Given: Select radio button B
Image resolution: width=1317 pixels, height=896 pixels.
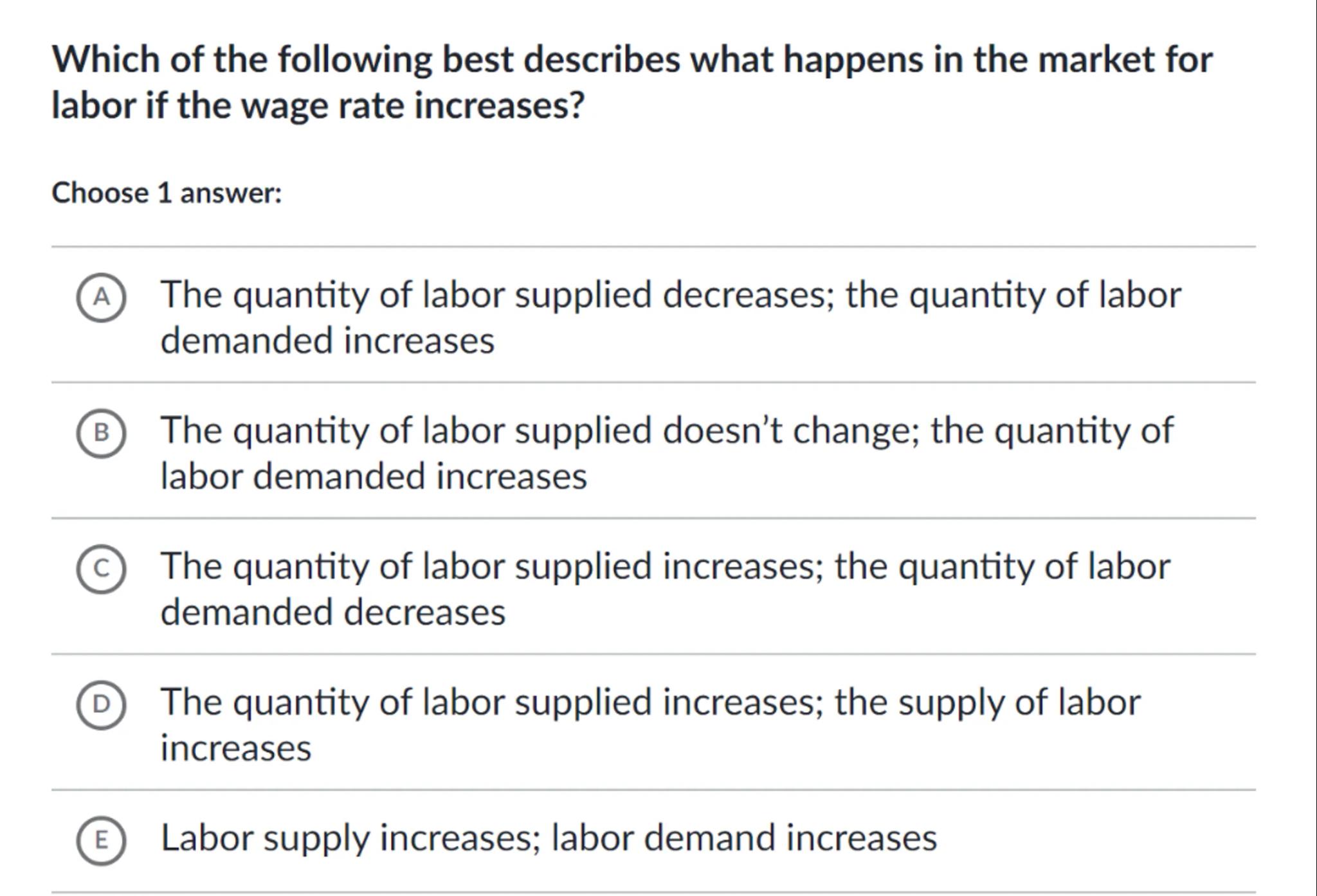Looking at the screenshot, I should [101, 433].
